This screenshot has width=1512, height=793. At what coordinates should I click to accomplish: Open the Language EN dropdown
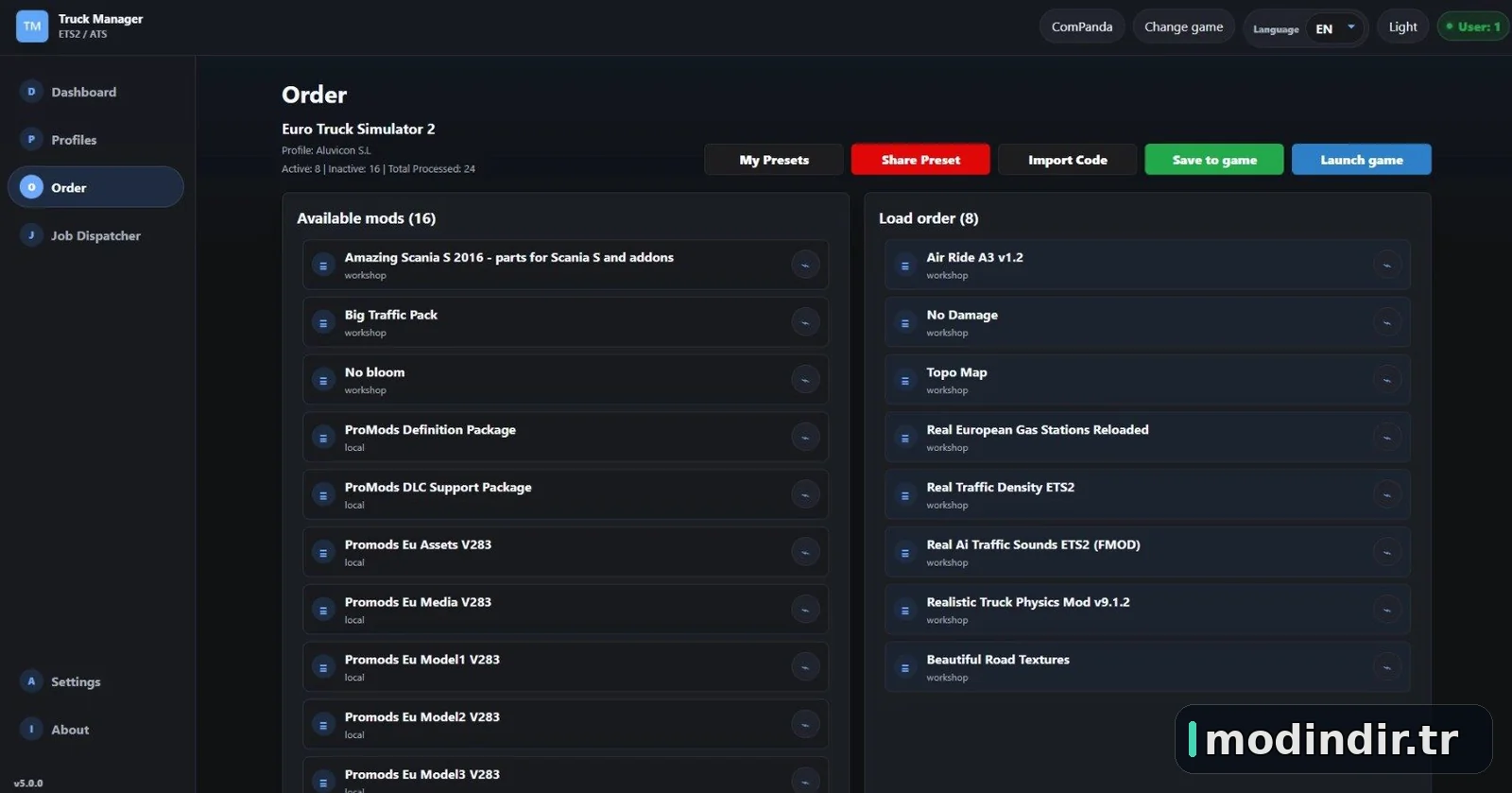click(x=1335, y=28)
